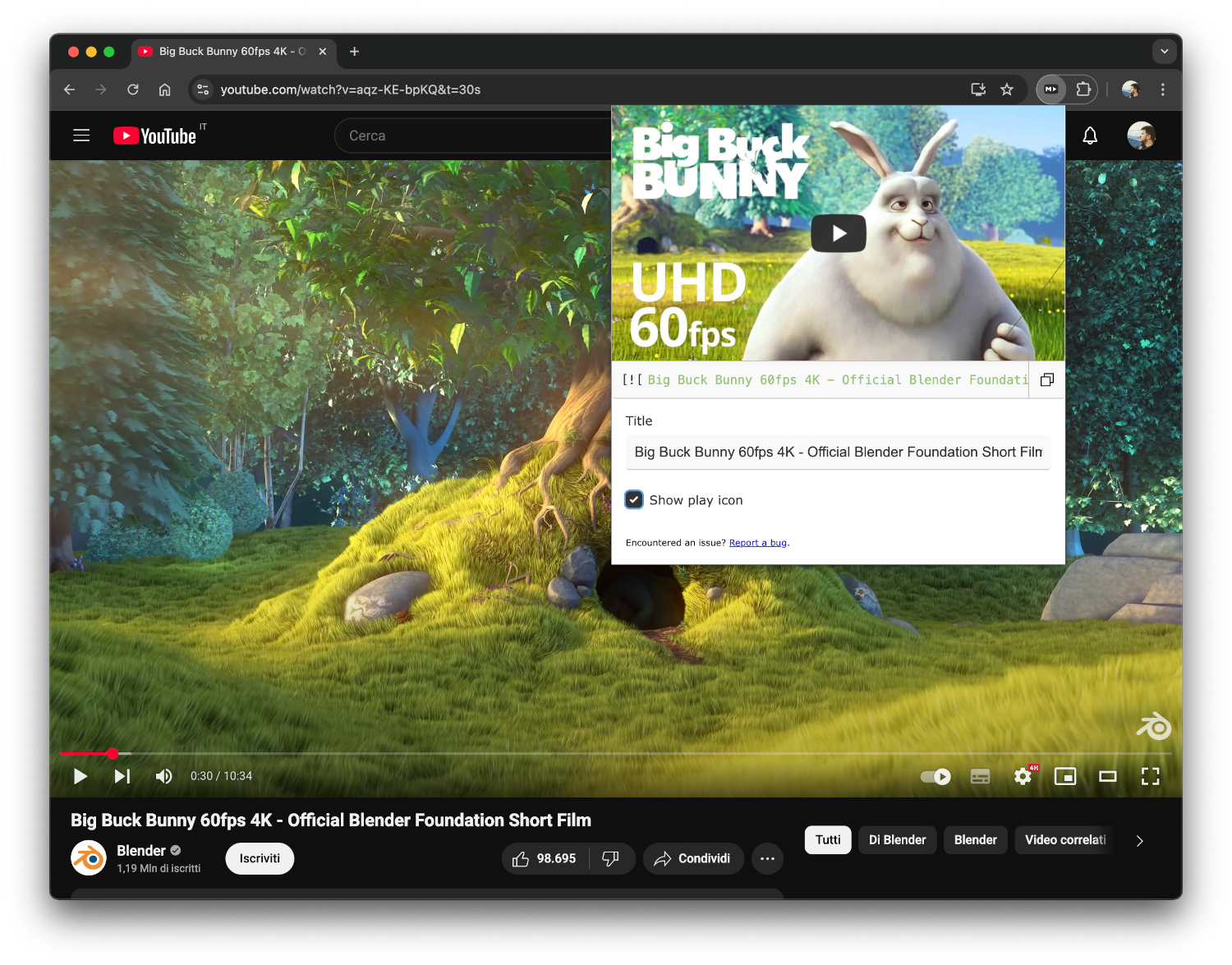Click the copy markdown icon in popup
This screenshot has height=965, width=1232.
click(x=1046, y=379)
